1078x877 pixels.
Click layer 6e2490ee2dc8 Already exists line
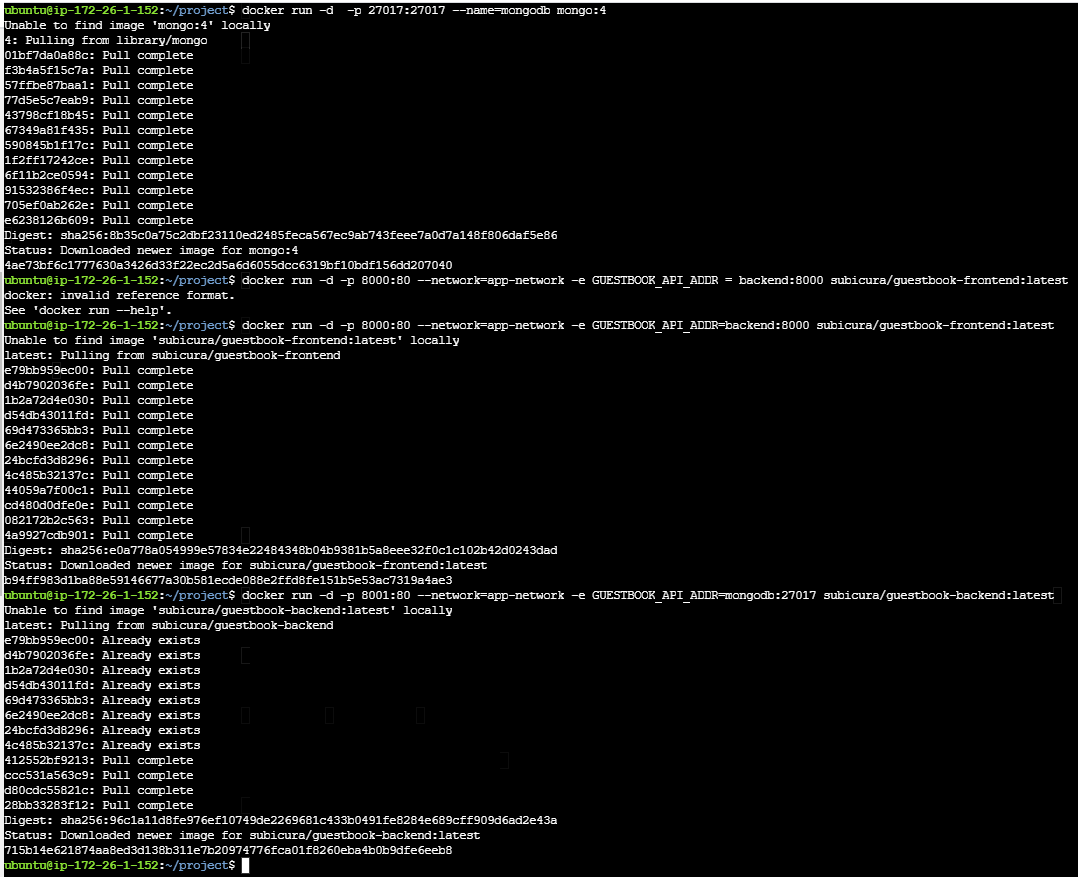[102, 715]
